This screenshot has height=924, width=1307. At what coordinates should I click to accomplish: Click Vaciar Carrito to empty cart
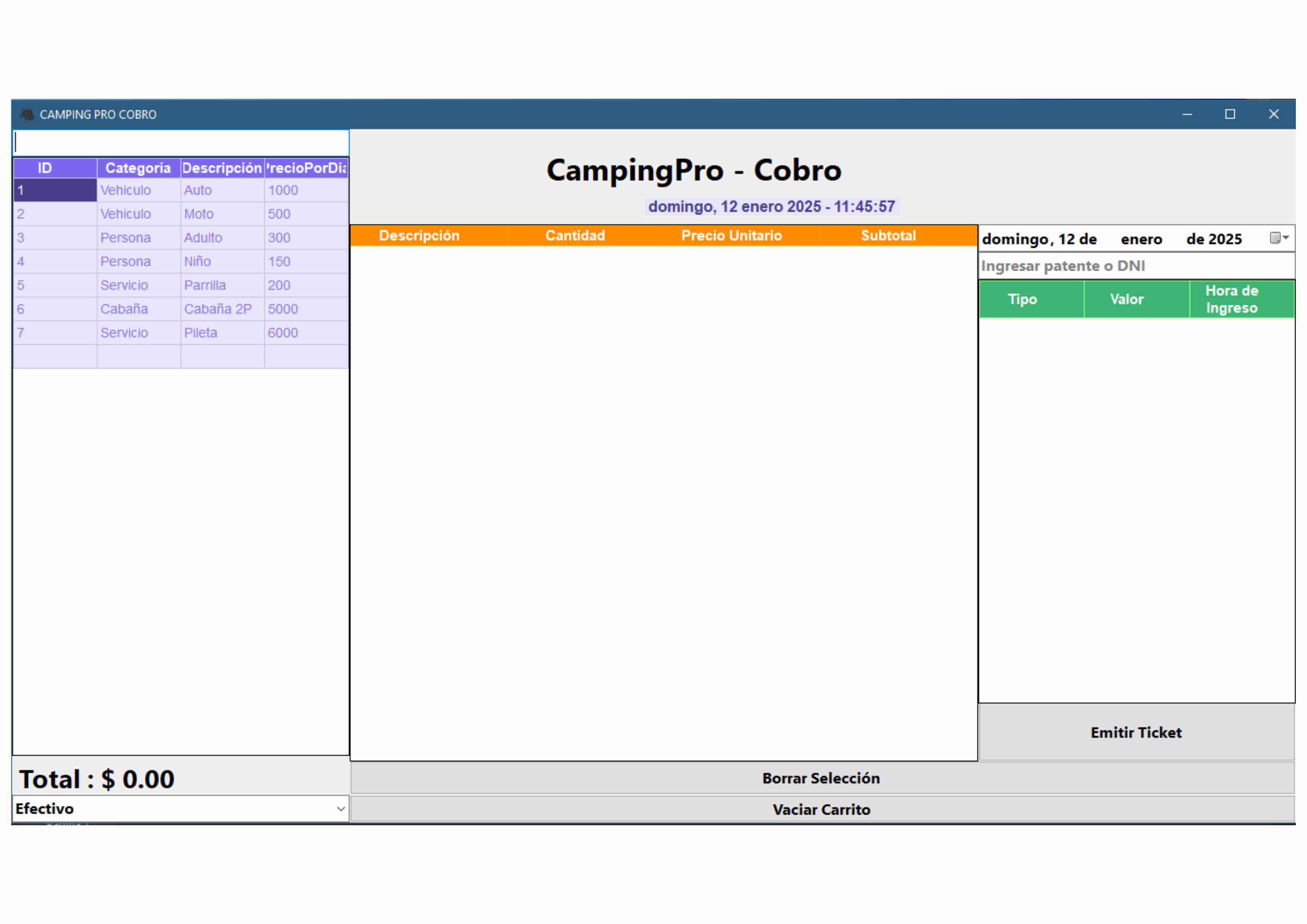821,809
